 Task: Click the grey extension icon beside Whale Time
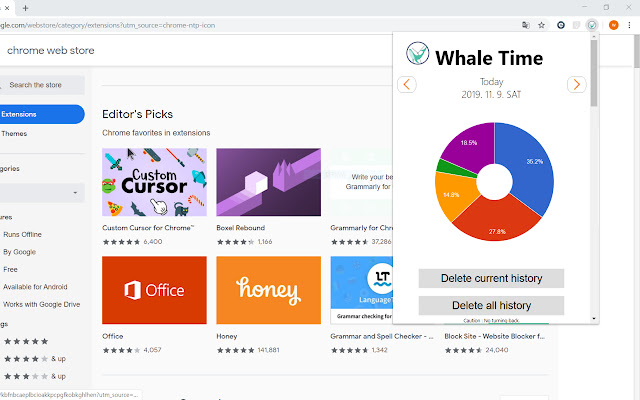coord(576,25)
